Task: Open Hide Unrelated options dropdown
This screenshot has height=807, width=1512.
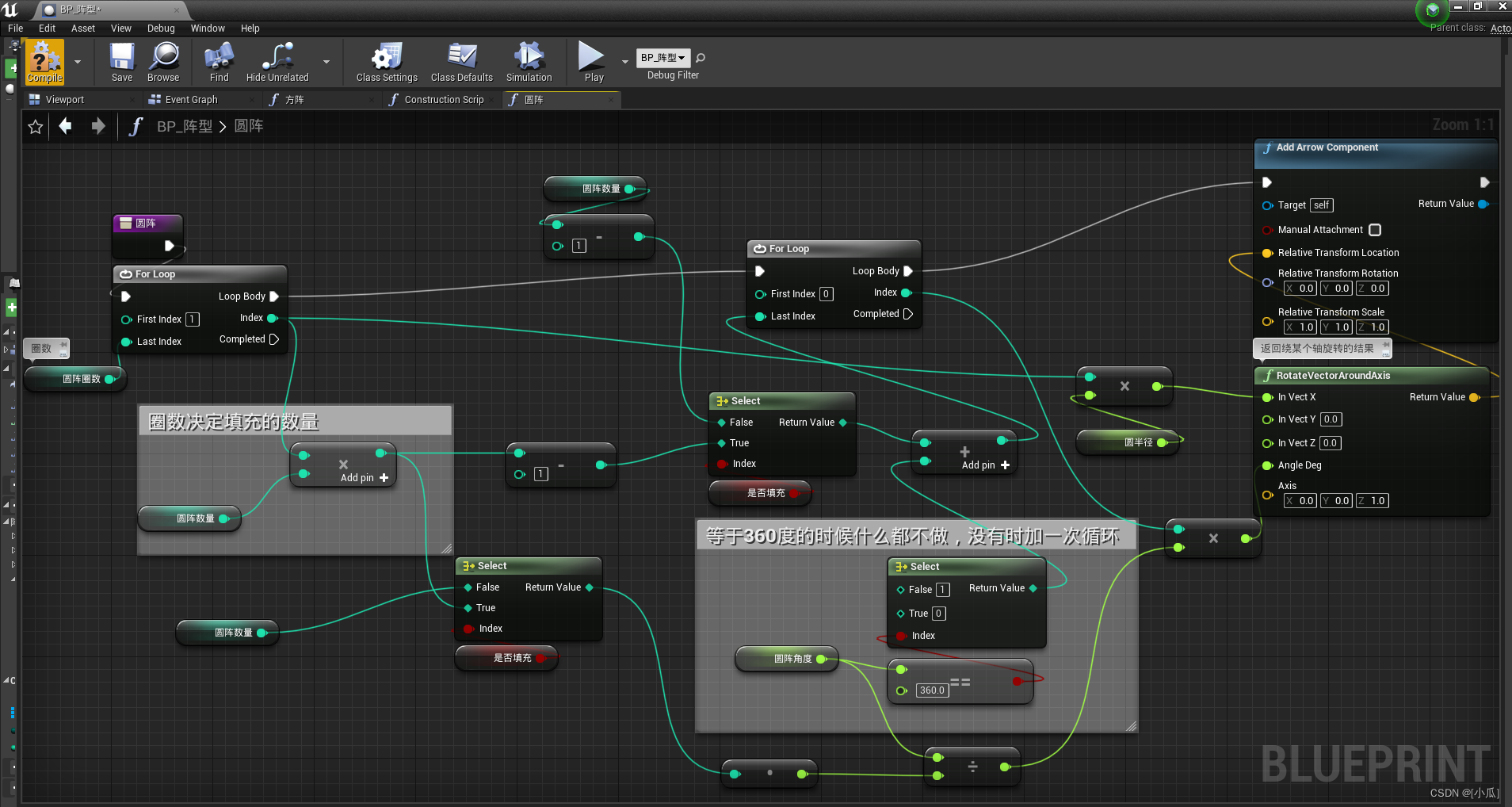Action: [326, 62]
